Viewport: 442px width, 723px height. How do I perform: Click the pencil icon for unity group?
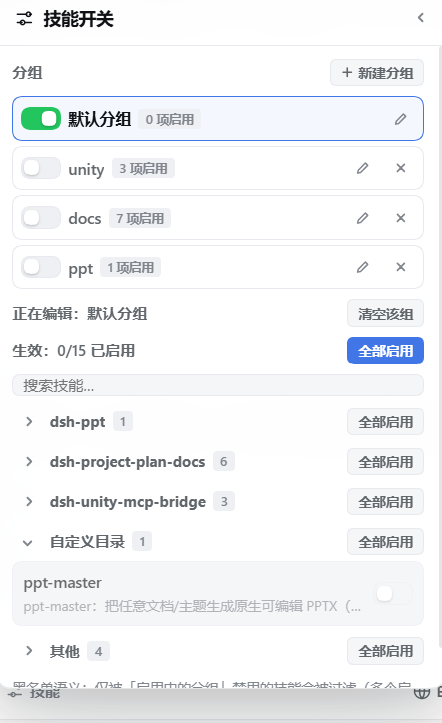coord(362,168)
